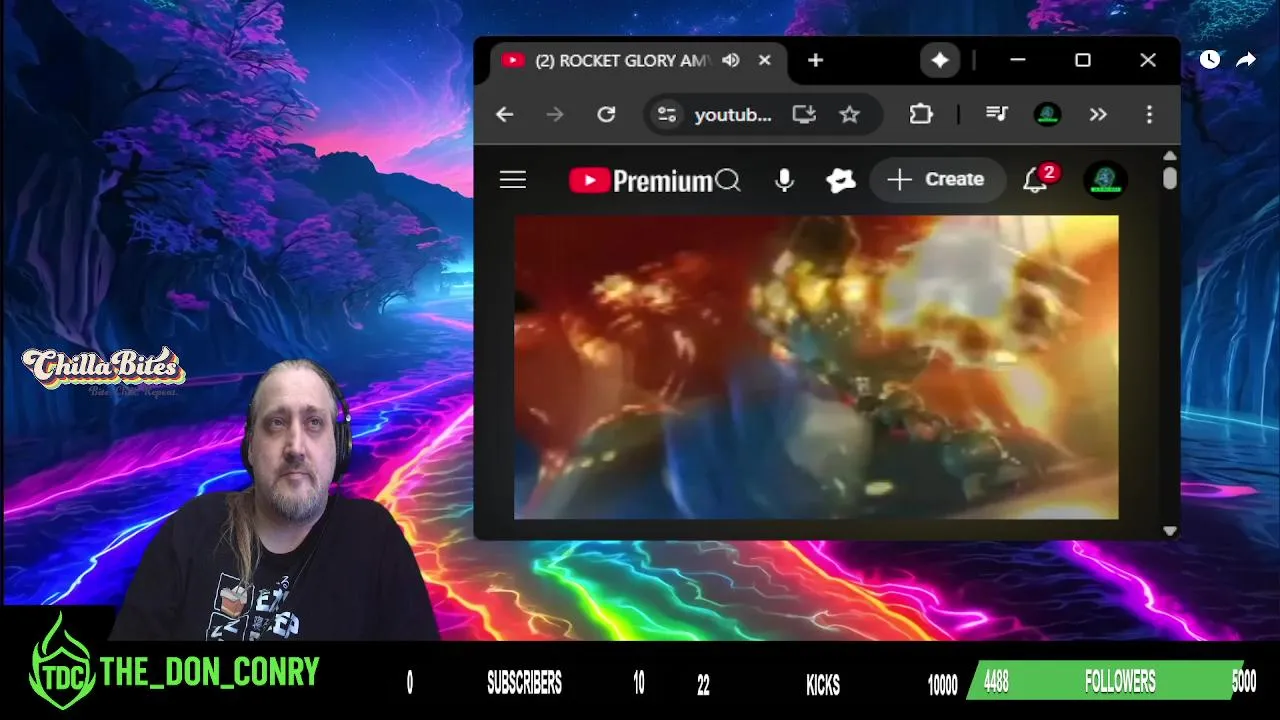The width and height of the screenshot is (1280, 720).
Task: Open the YouTube account avatar menu
Action: coord(1106,180)
